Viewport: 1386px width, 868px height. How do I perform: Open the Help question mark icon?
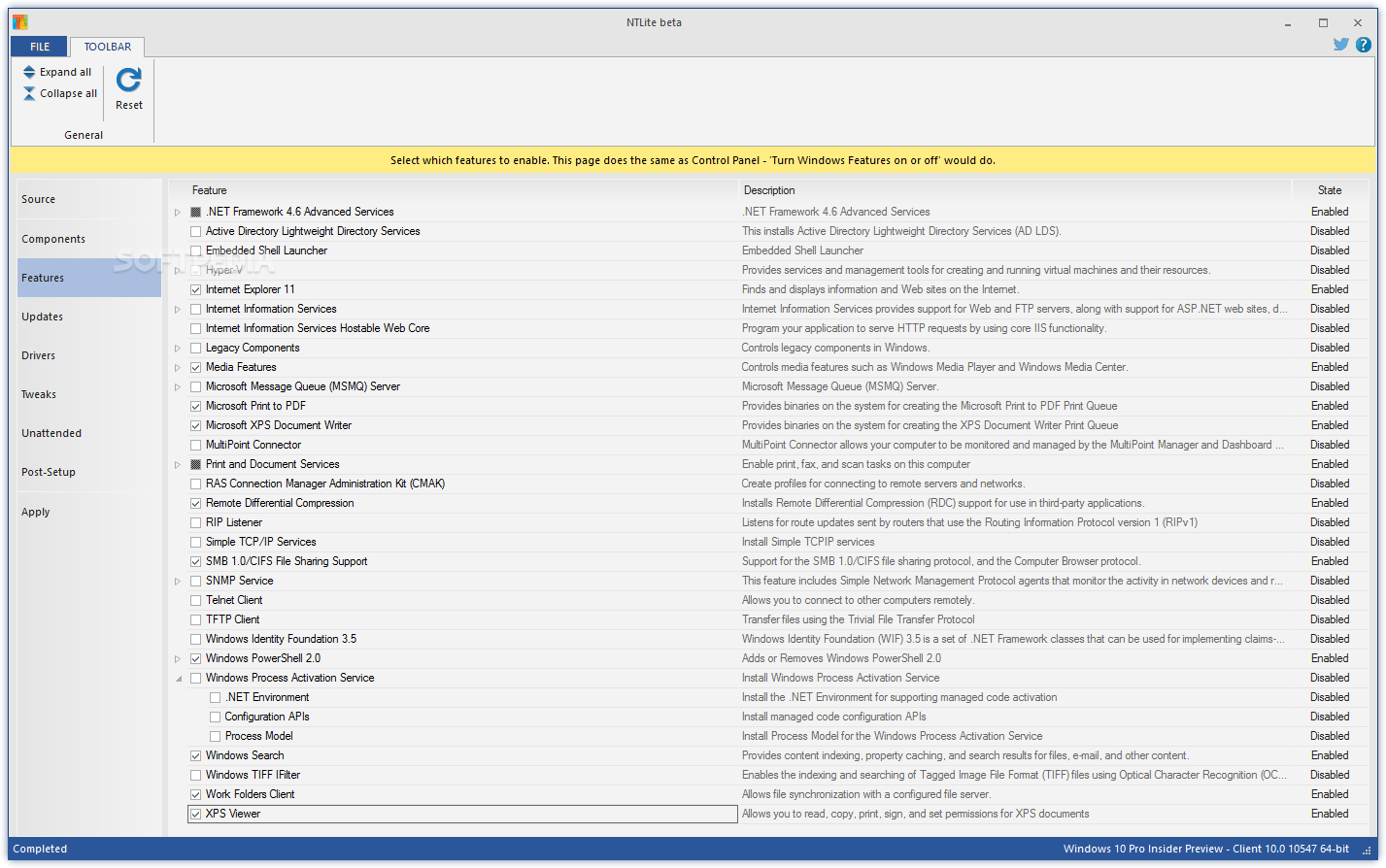coord(1365,45)
